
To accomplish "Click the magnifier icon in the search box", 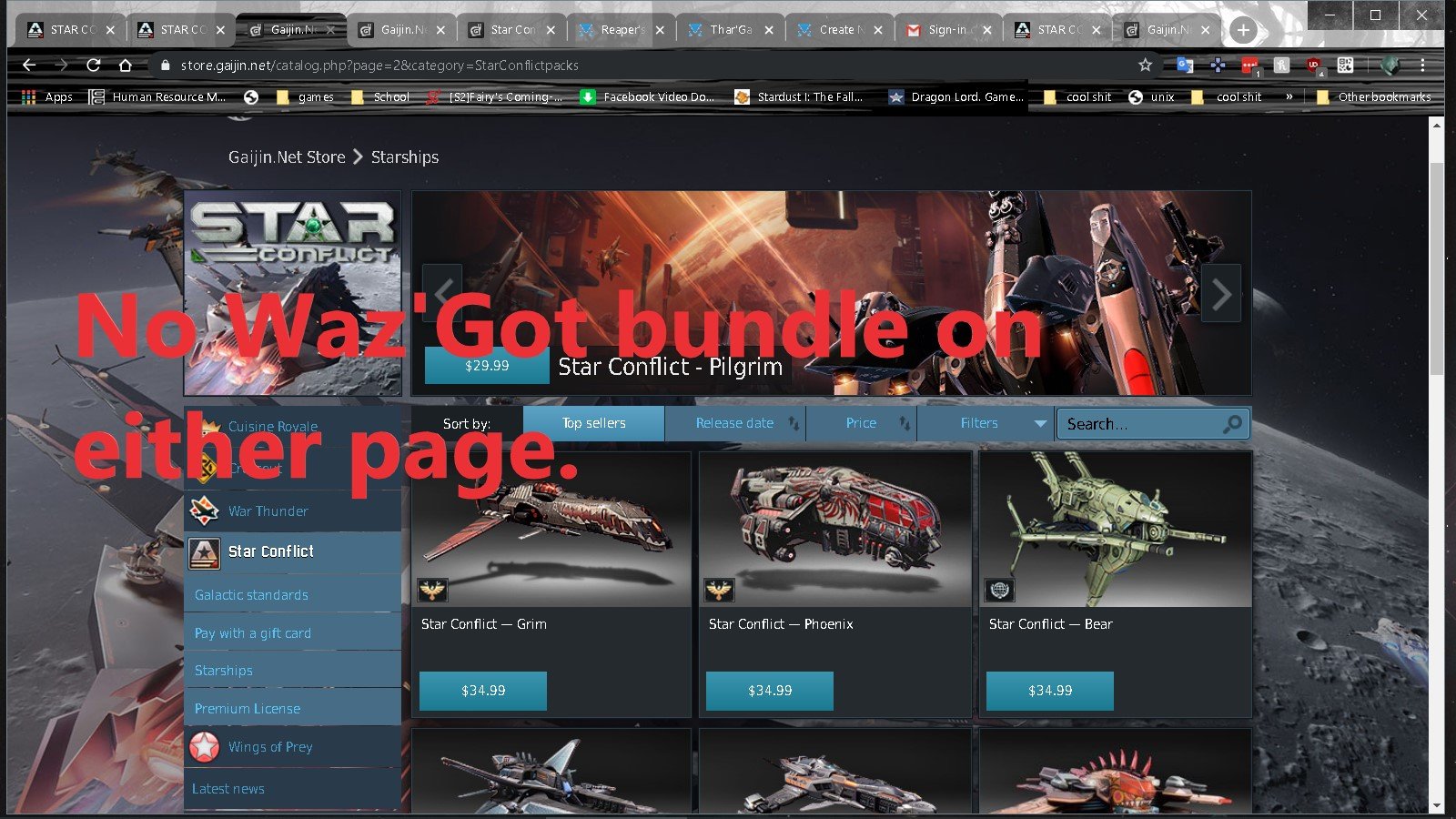I will click(x=1232, y=424).
